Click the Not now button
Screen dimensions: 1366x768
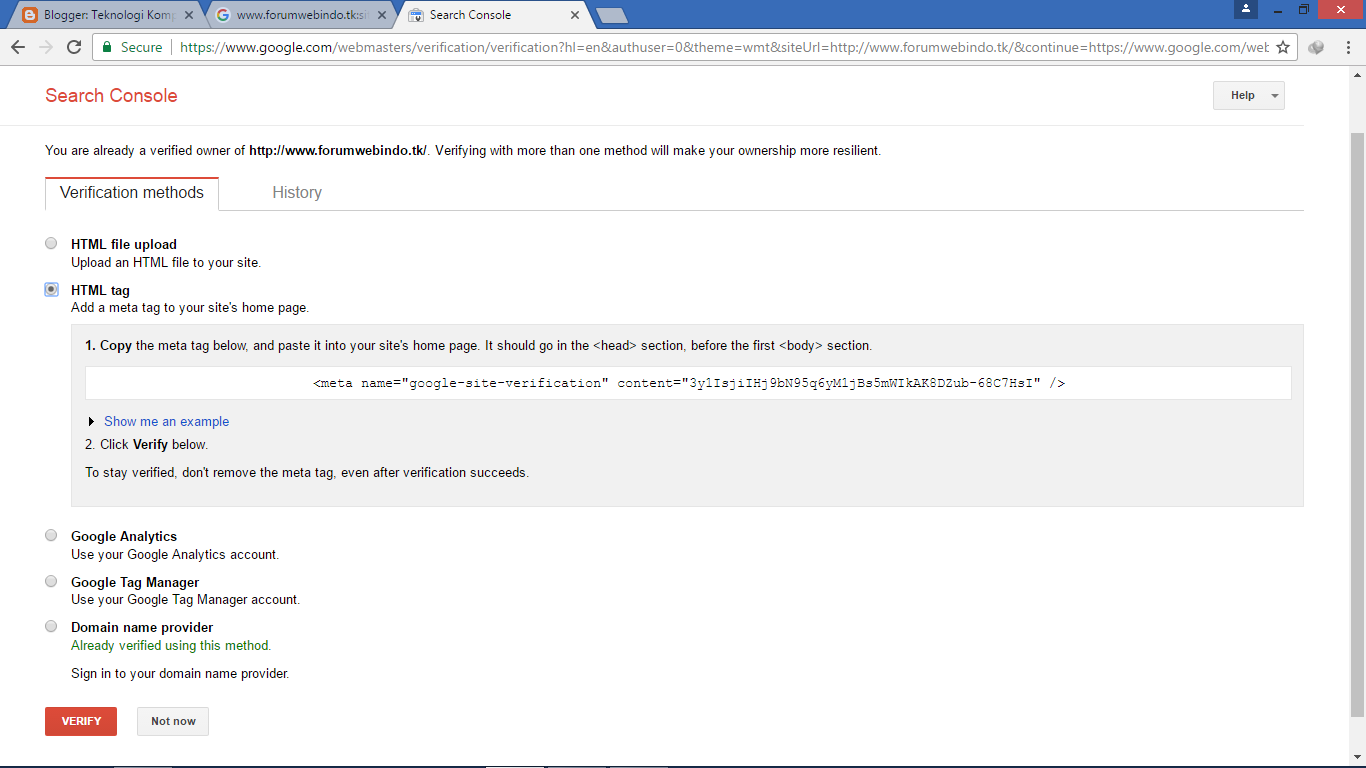click(173, 721)
